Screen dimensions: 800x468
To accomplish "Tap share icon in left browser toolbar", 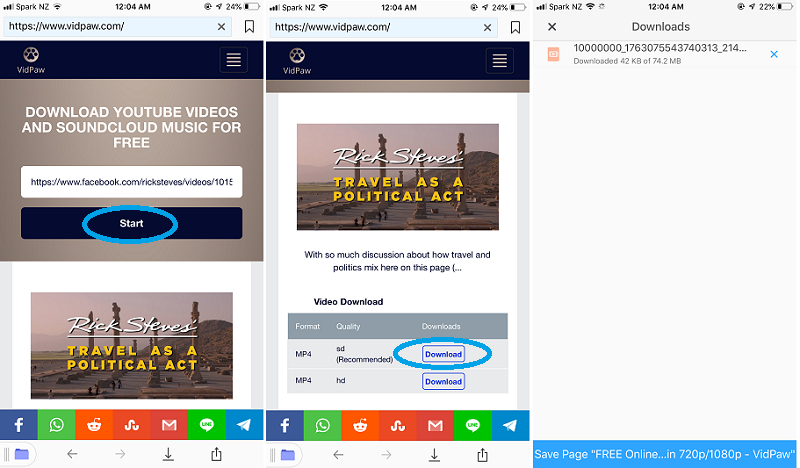I will coord(216,454).
